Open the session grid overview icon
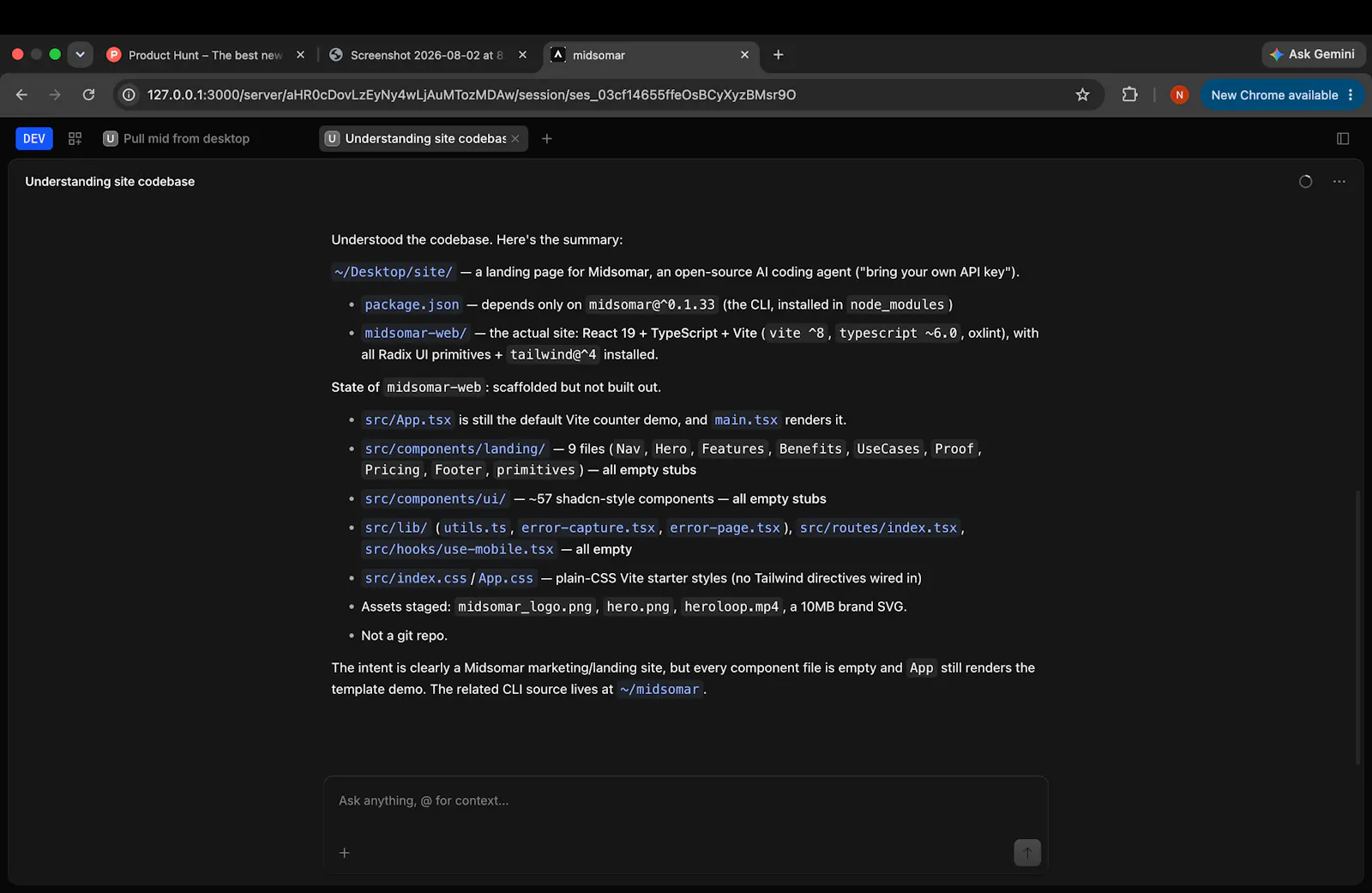 (x=75, y=138)
